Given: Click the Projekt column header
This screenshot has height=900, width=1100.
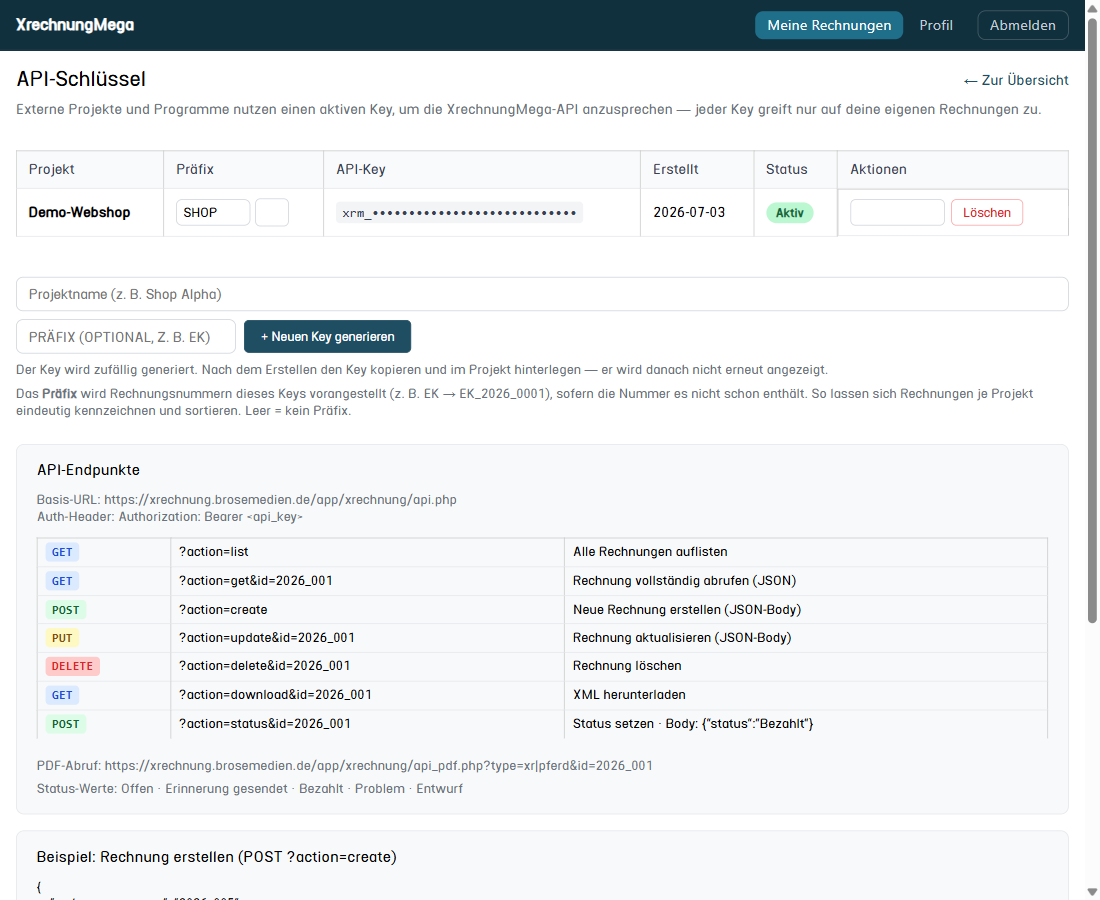Looking at the screenshot, I should [51, 169].
